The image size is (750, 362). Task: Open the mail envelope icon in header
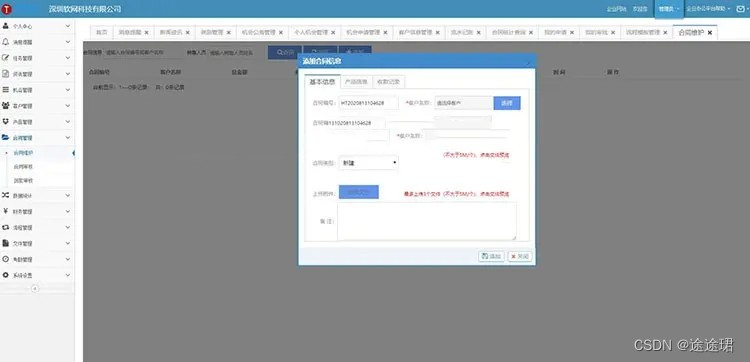(x=741, y=9)
